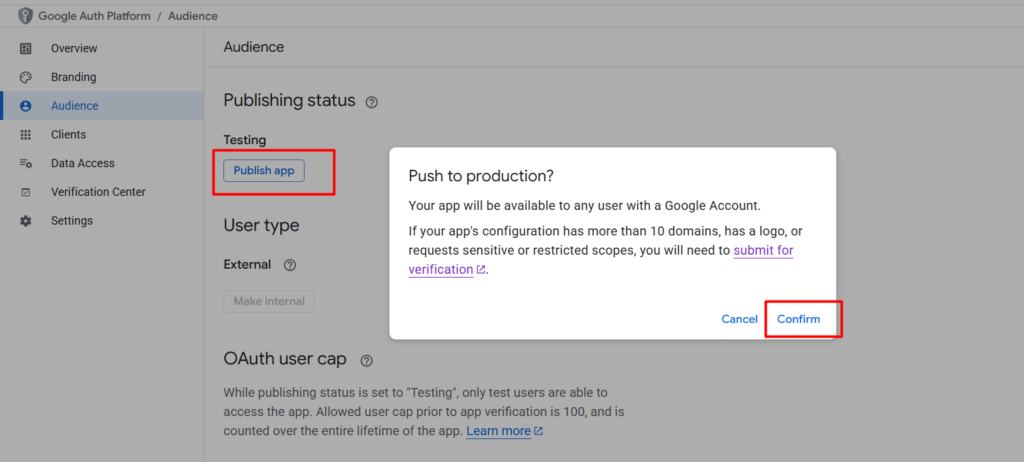Cancel the Push to production dialog
Image resolution: width=1024 pixels, height=462 pixels.
[x=739, y=319]
